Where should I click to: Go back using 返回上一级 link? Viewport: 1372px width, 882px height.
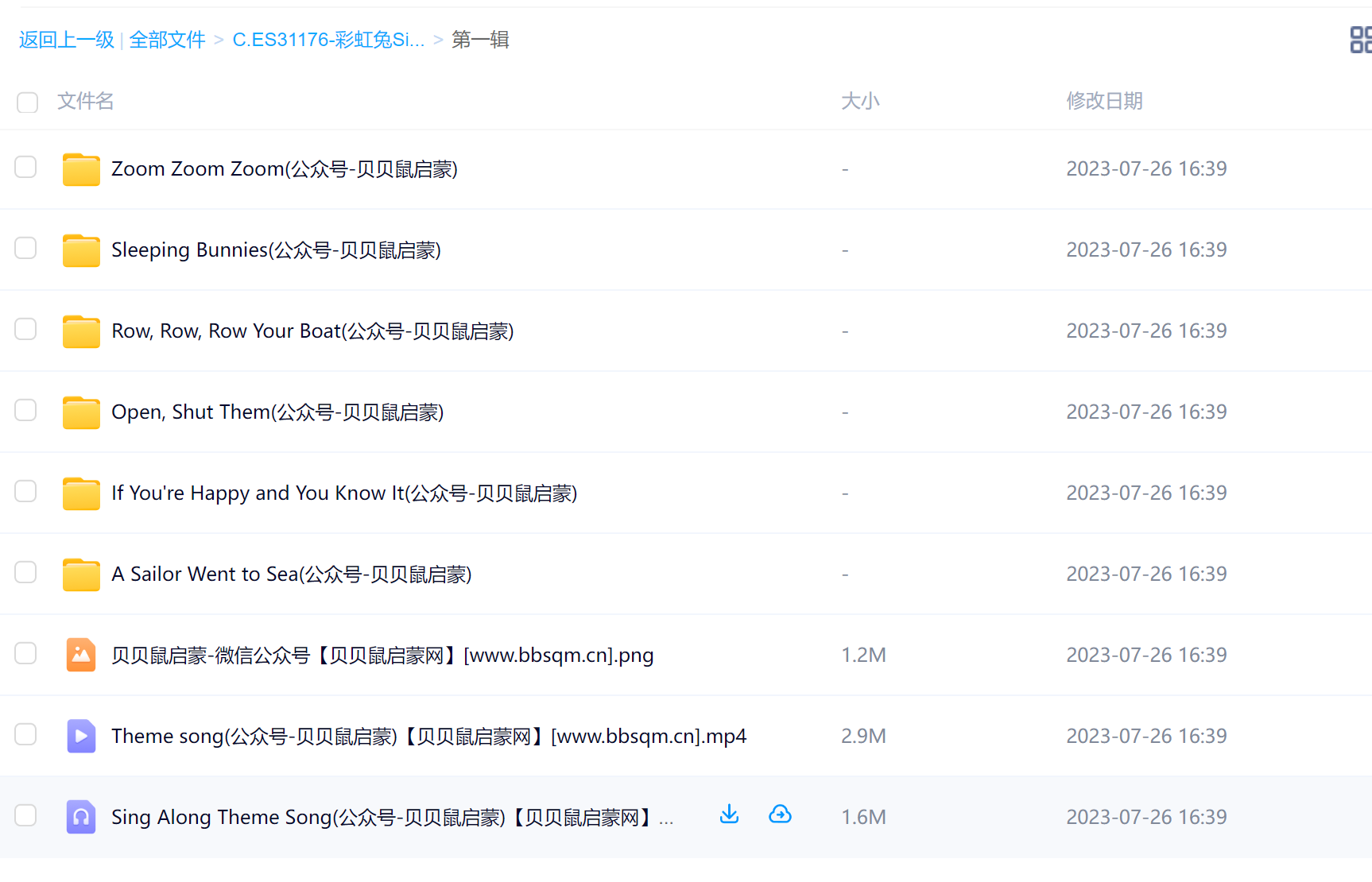(x=67, y=40)
